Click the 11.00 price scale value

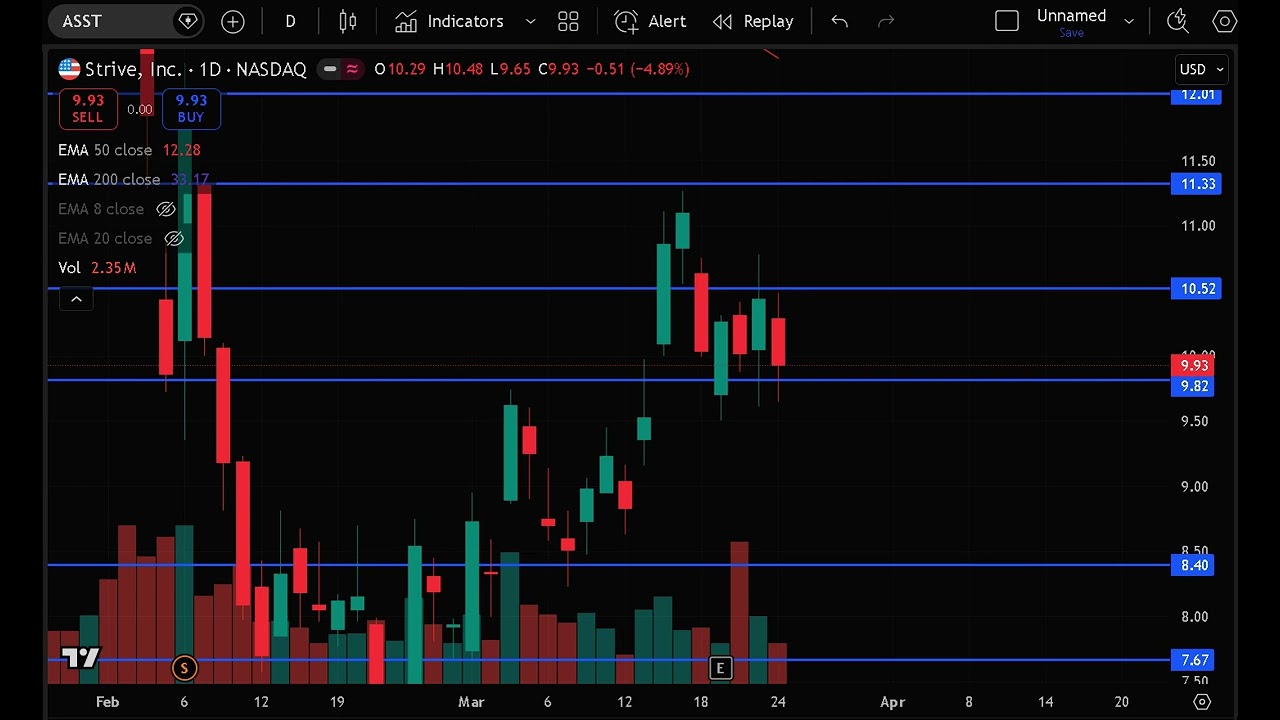click(x=1198, y=226)
